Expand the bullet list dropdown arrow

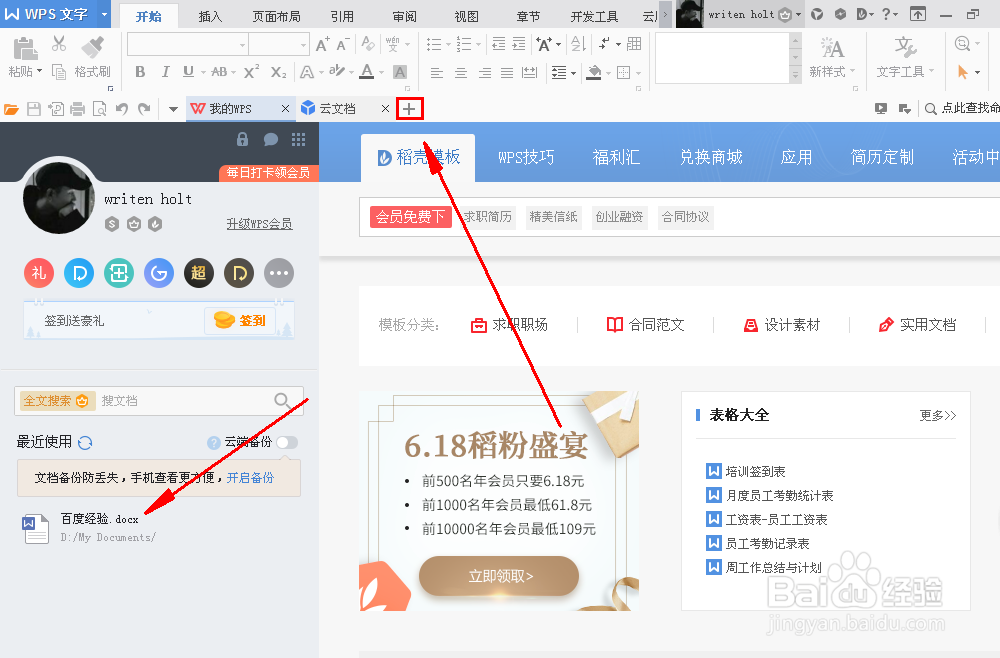click(448, 45)
